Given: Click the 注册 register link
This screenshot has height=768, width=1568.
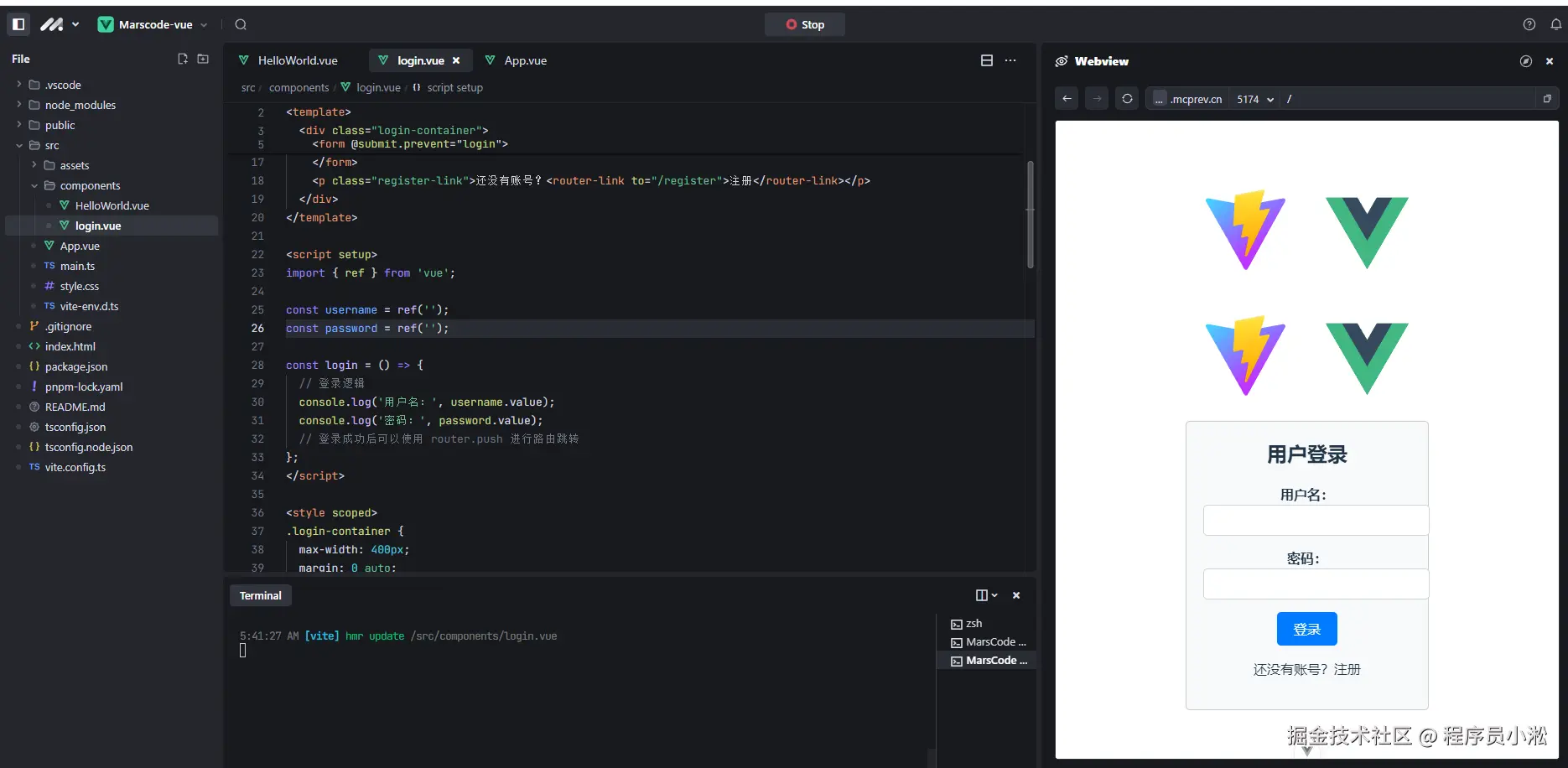Looking at the screenshot, I should tap(1347, 669).
